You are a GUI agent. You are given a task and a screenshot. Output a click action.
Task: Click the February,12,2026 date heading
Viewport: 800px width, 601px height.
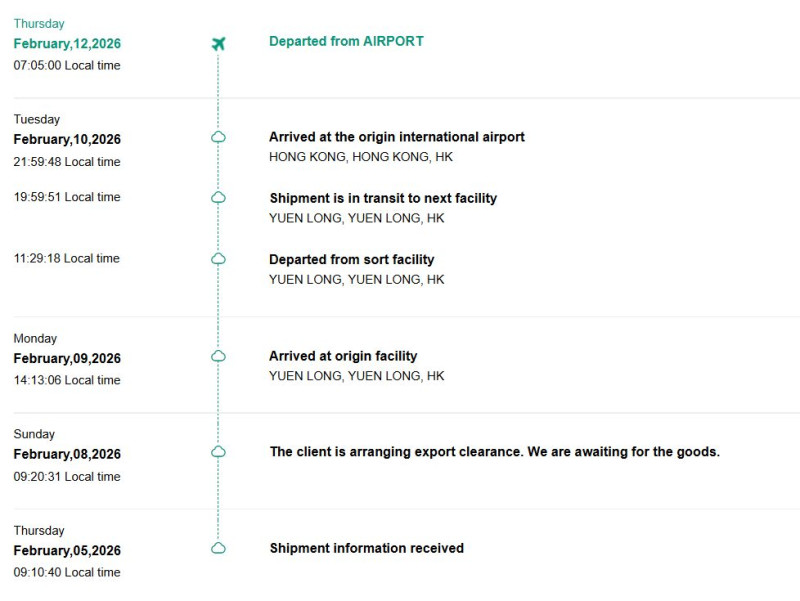pos(67,44)
